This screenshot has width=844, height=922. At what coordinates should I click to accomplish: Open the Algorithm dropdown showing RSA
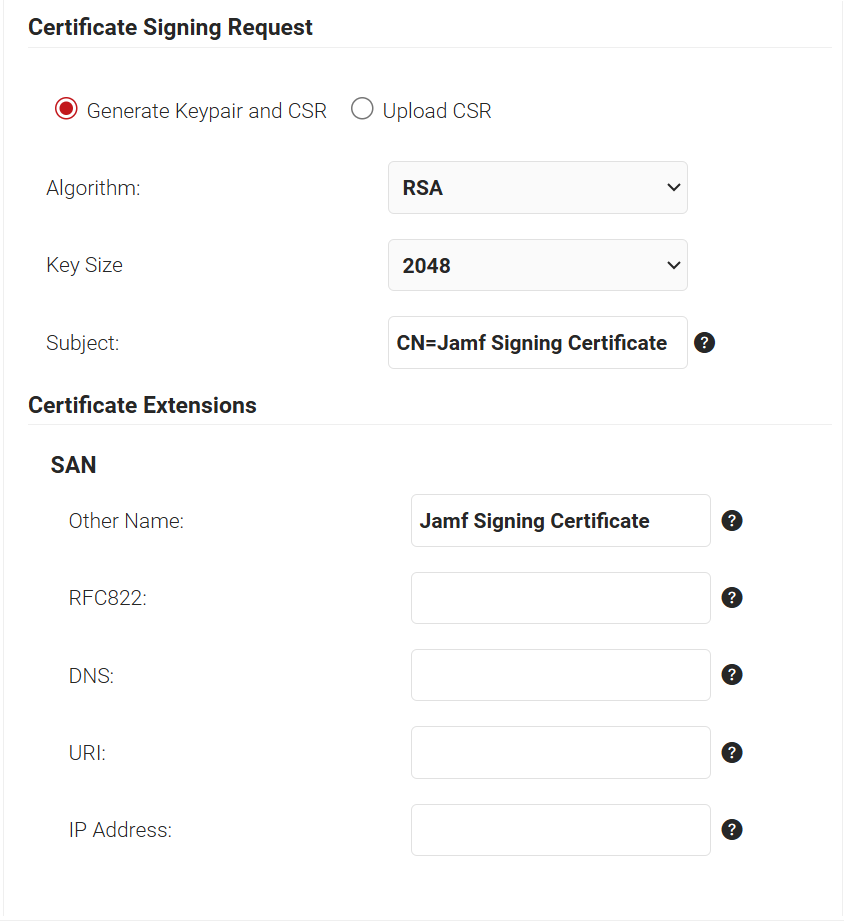537,188
